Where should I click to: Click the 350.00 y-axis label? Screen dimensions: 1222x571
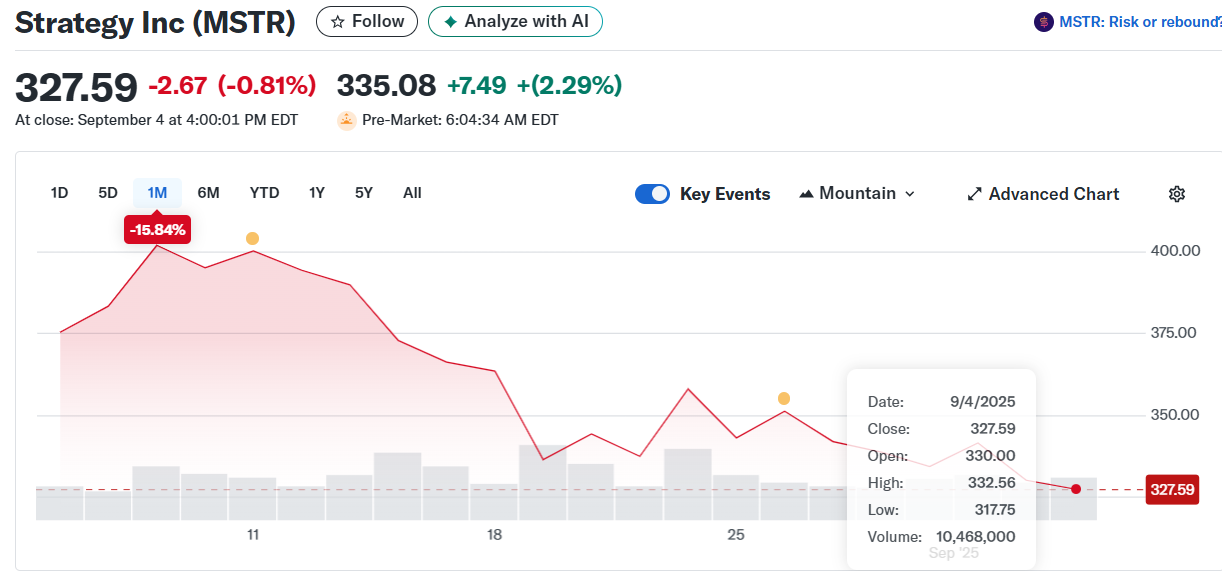point(1175,415)
